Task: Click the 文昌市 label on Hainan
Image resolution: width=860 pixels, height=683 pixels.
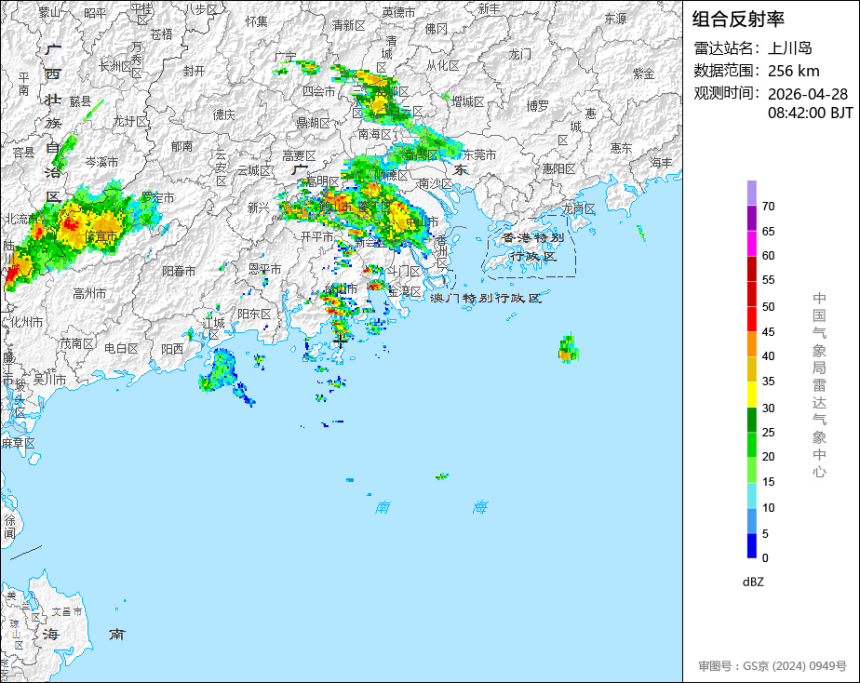Action: (x=67, y=611)
